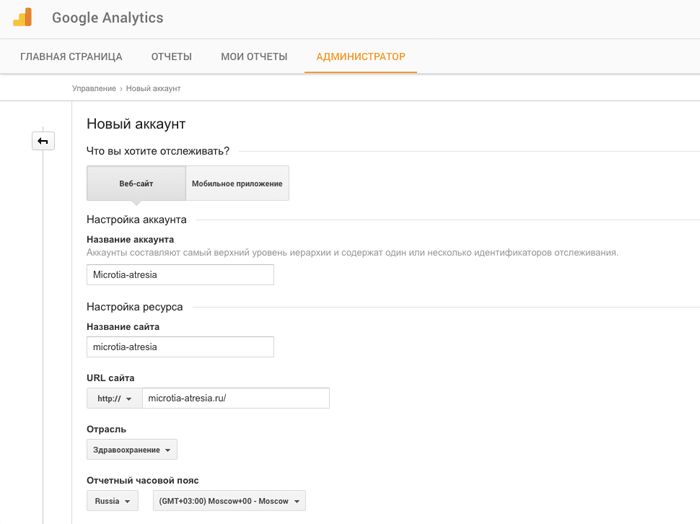Click the Новый аккаунт page heading
The height and width of the screenshot is (524, 700).
[x=136, y=124]
